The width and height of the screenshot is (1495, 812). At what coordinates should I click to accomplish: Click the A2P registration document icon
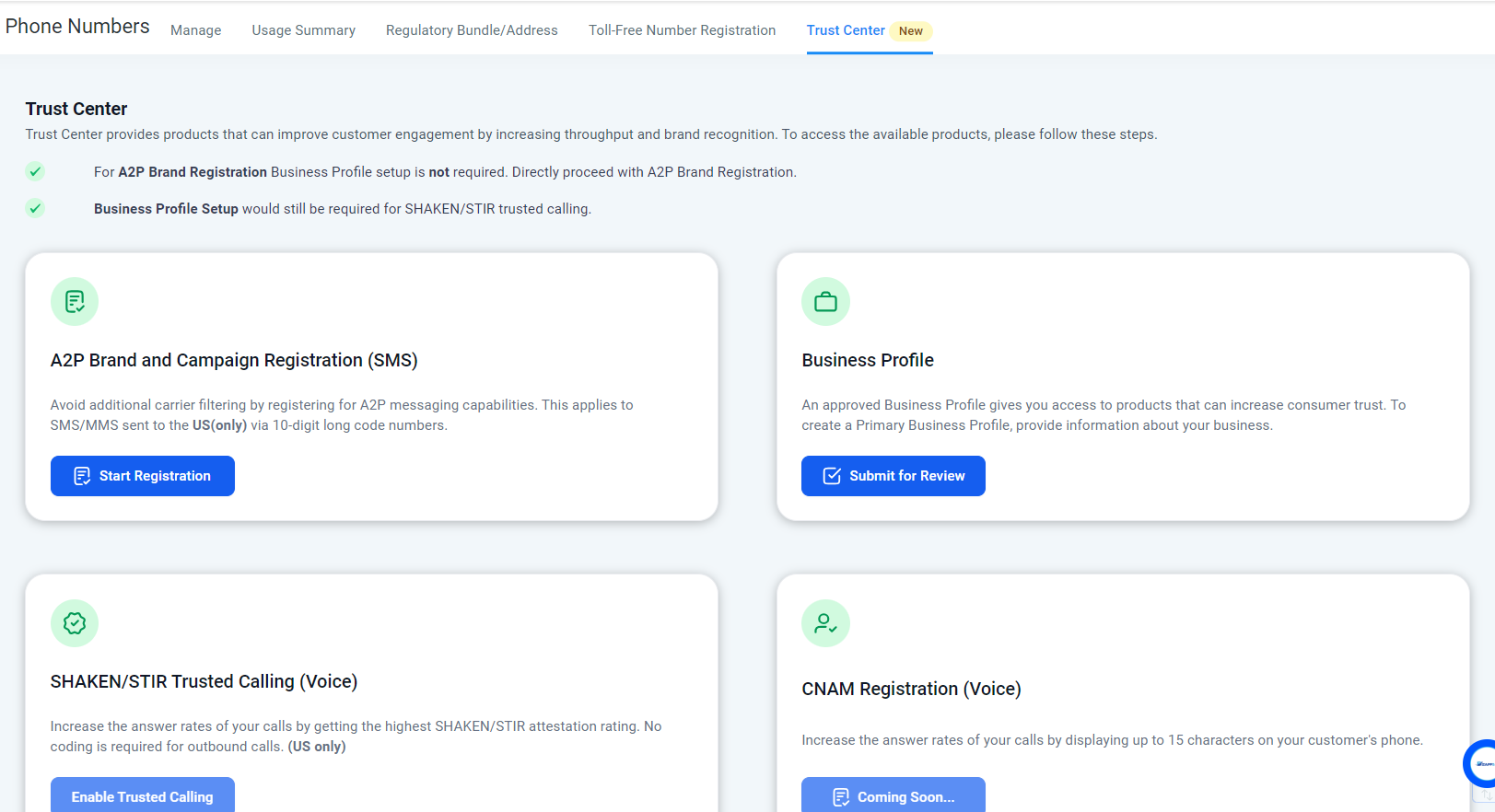tap(75, 302)
